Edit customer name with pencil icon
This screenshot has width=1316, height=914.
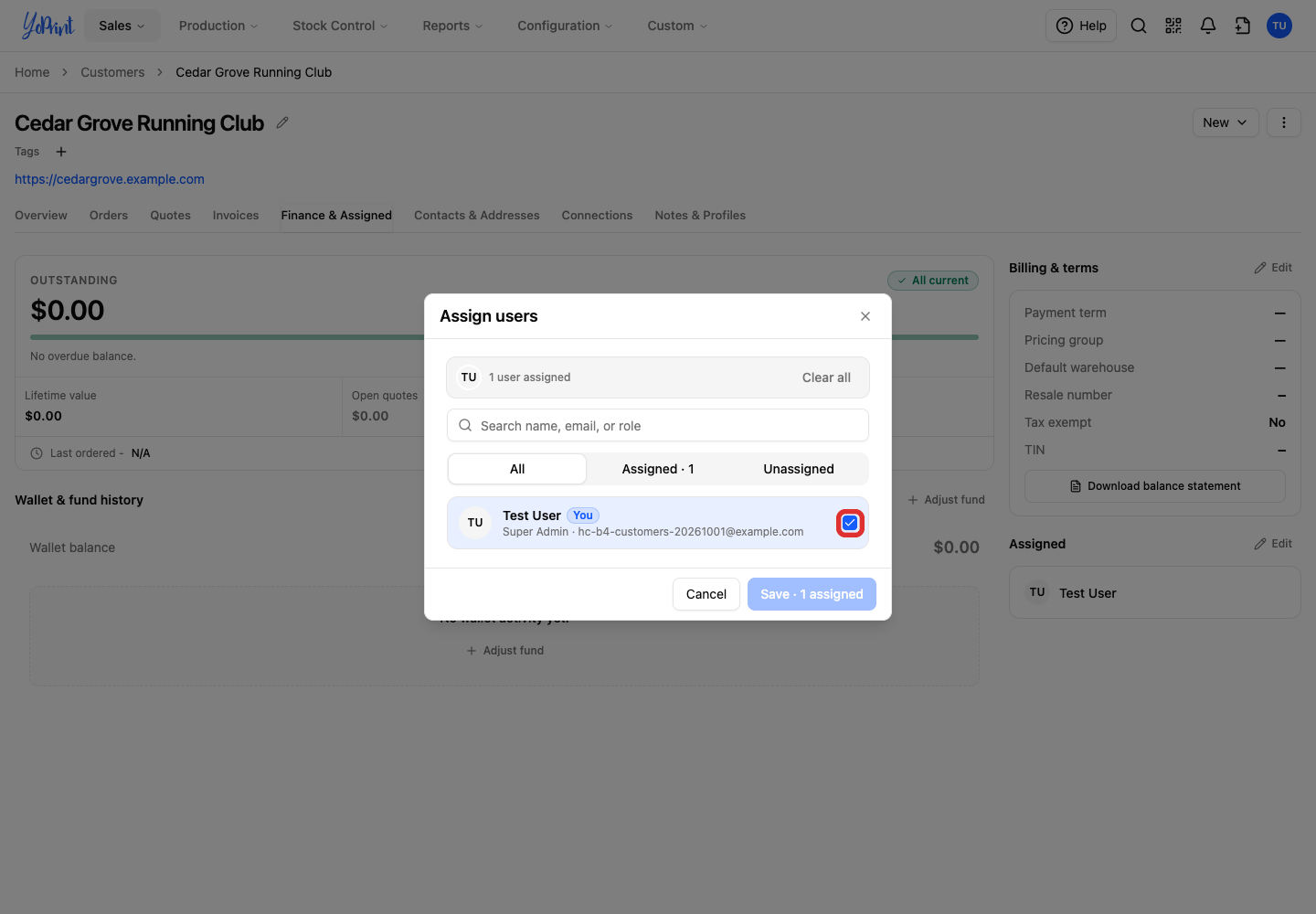[x=282, y=122]
